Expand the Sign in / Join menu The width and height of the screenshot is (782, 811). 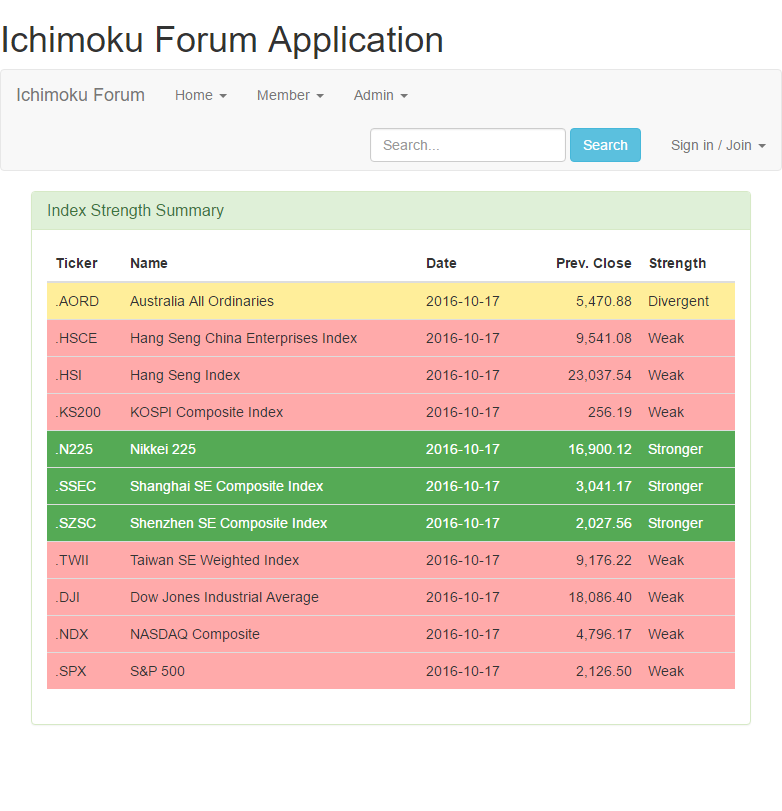click(x=717, y=145)
